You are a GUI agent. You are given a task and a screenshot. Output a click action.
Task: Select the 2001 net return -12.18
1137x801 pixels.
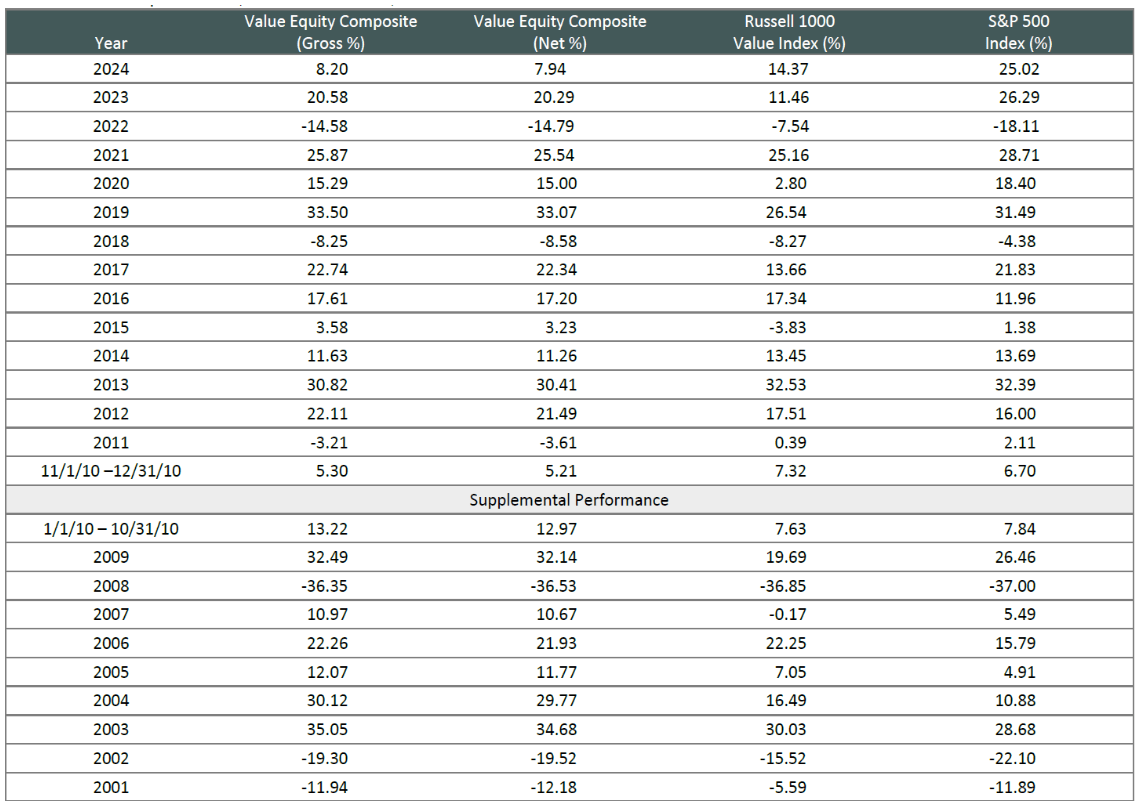pos(554,788)
